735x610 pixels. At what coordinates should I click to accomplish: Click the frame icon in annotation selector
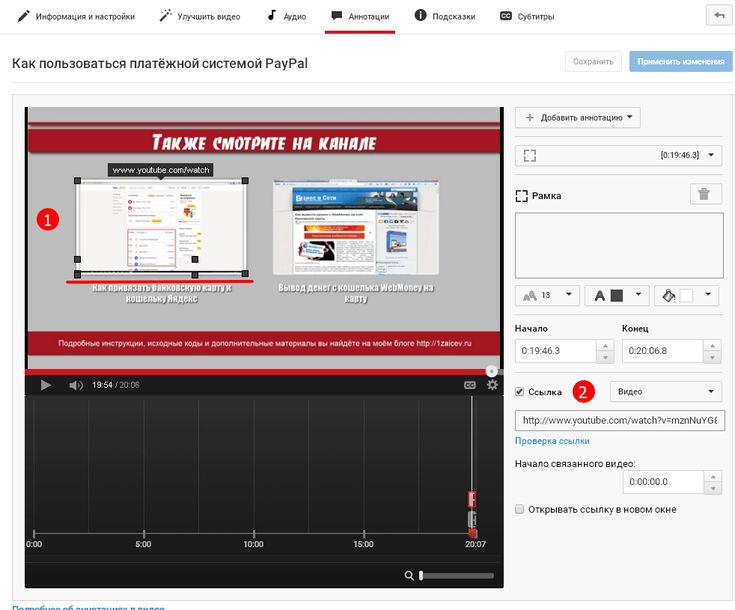[530, 156]
